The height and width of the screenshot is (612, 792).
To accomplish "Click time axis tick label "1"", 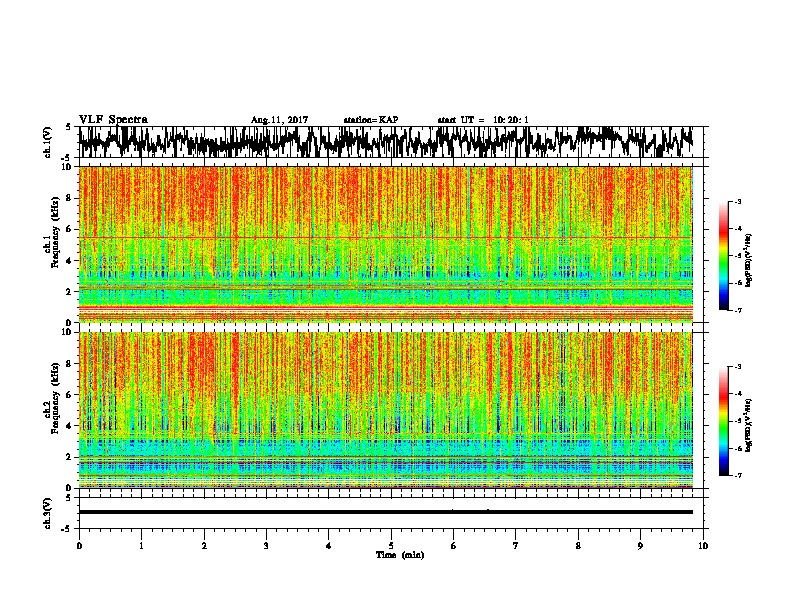I will [141, 546].
